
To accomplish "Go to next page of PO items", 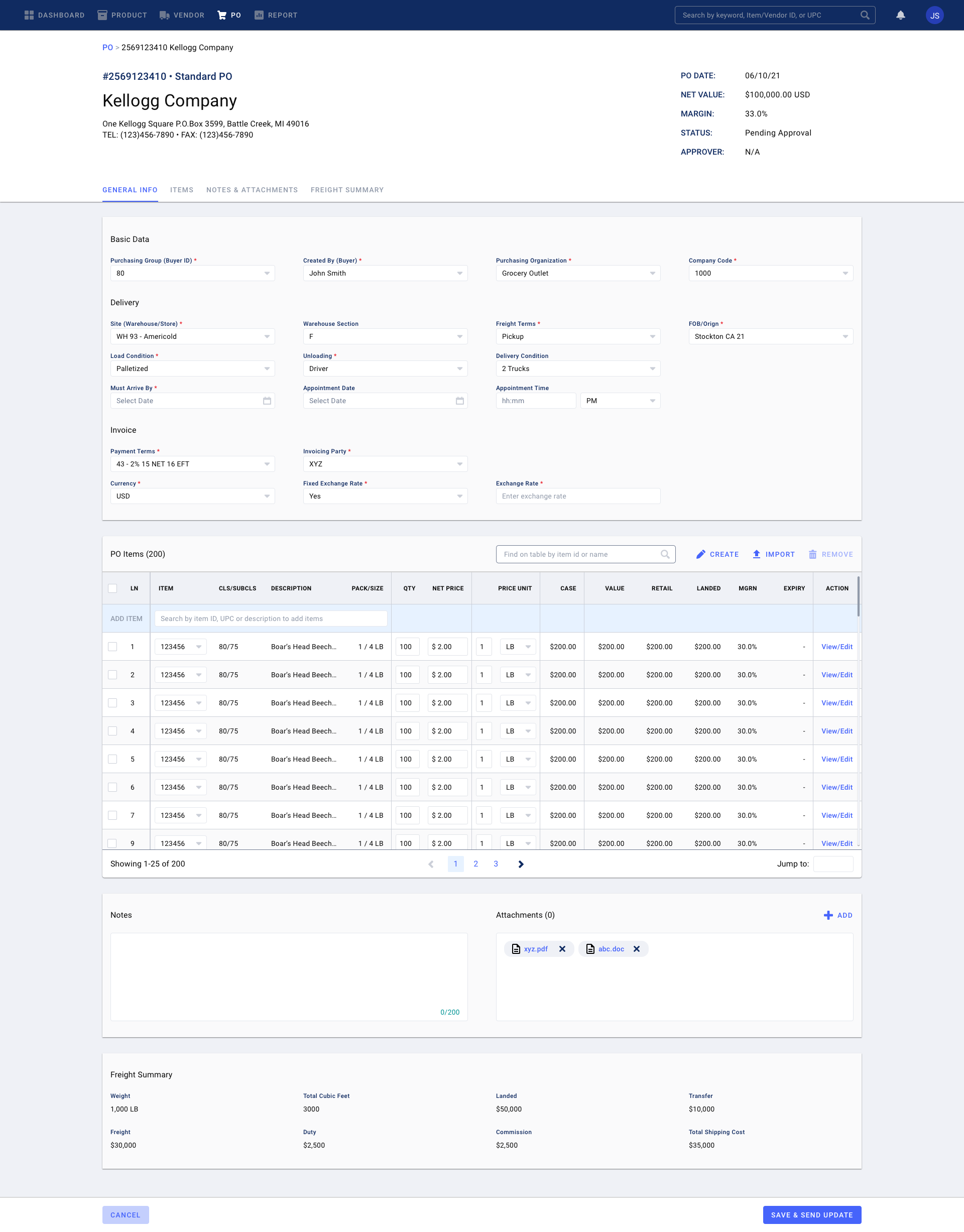I will (521, 864).
